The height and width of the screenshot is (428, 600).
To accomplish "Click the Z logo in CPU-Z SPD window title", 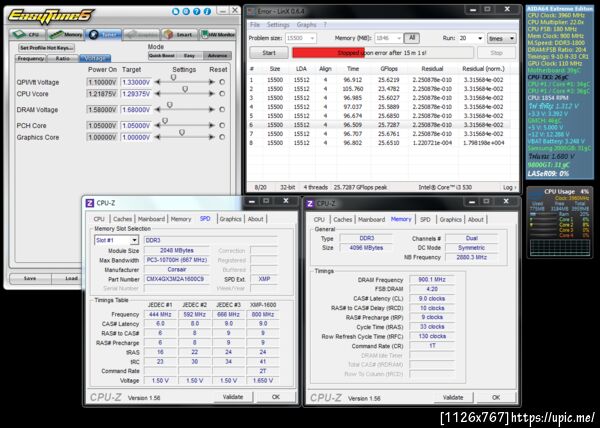I will coord(90,203).
